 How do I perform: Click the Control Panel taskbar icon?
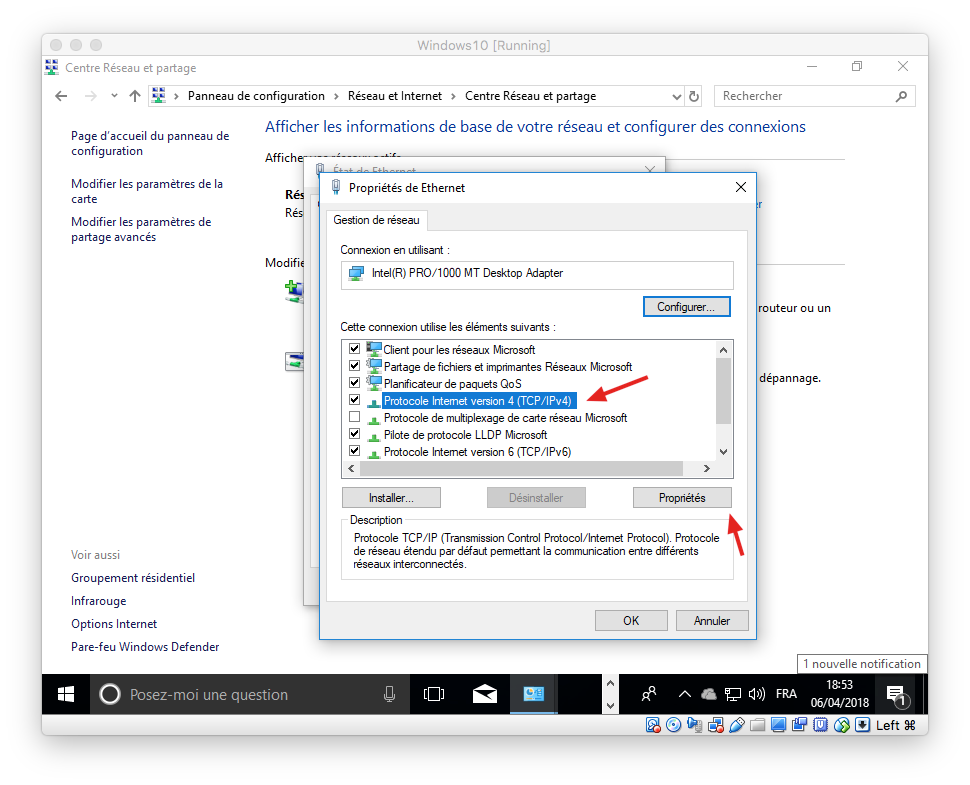click(534, 694)
